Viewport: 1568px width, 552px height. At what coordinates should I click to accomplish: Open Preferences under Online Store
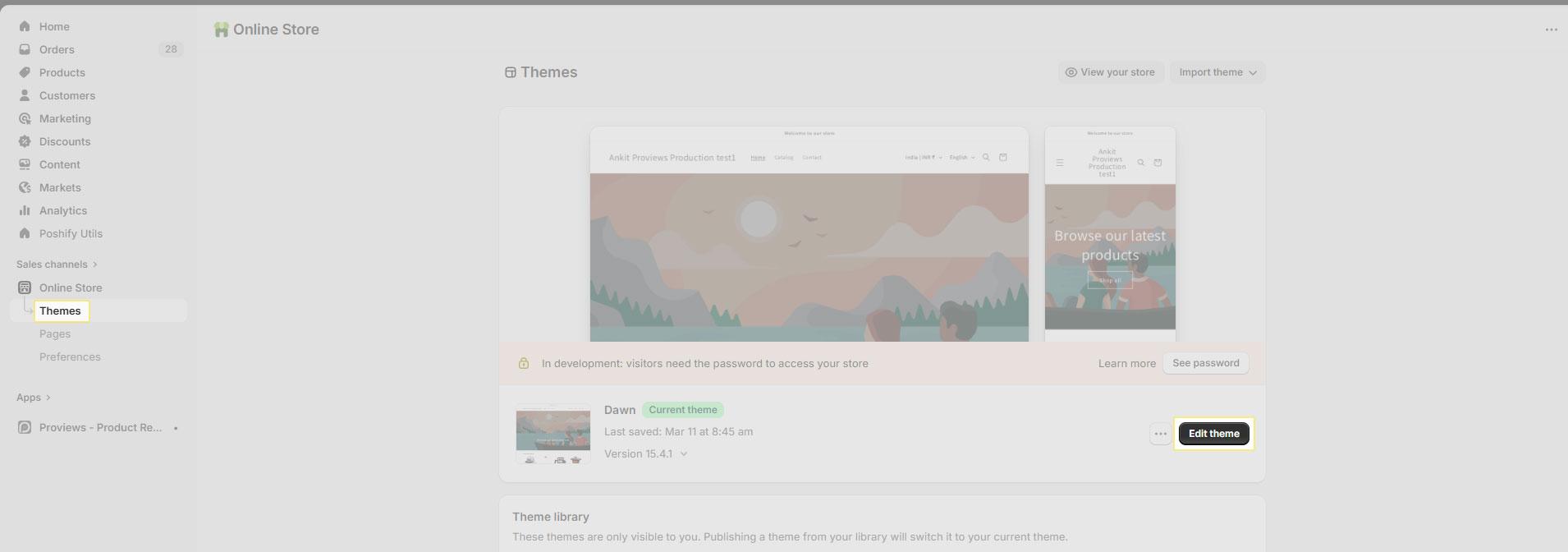[70, 356]
